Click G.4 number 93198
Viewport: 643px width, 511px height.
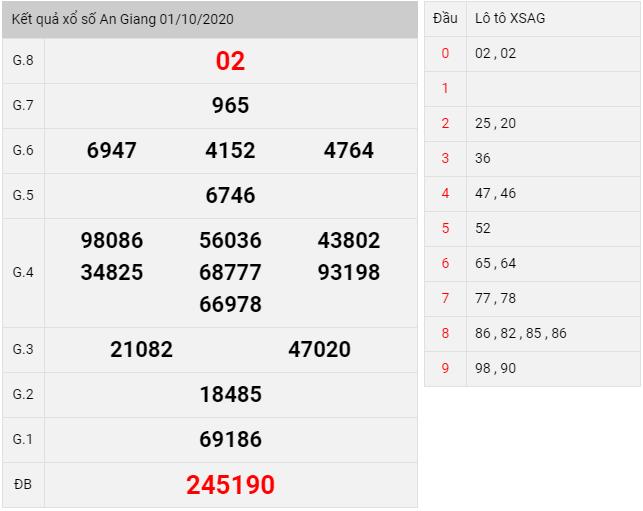coord(349,272)
